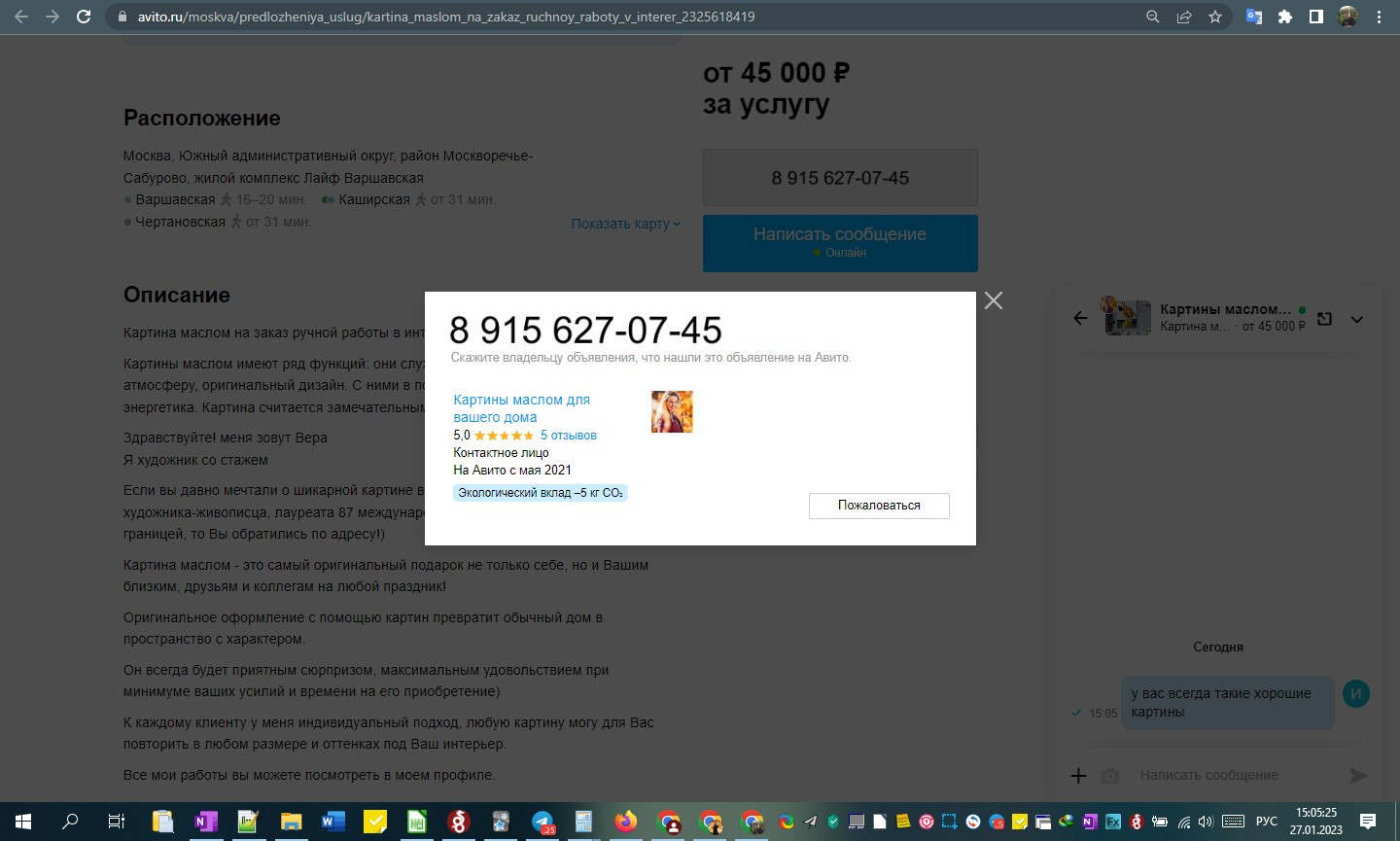Open Firefox from the taskbar
Image resolution: width=1400 pixels, height=841 pixels.
pyautogui.click(x=626, y=822)
